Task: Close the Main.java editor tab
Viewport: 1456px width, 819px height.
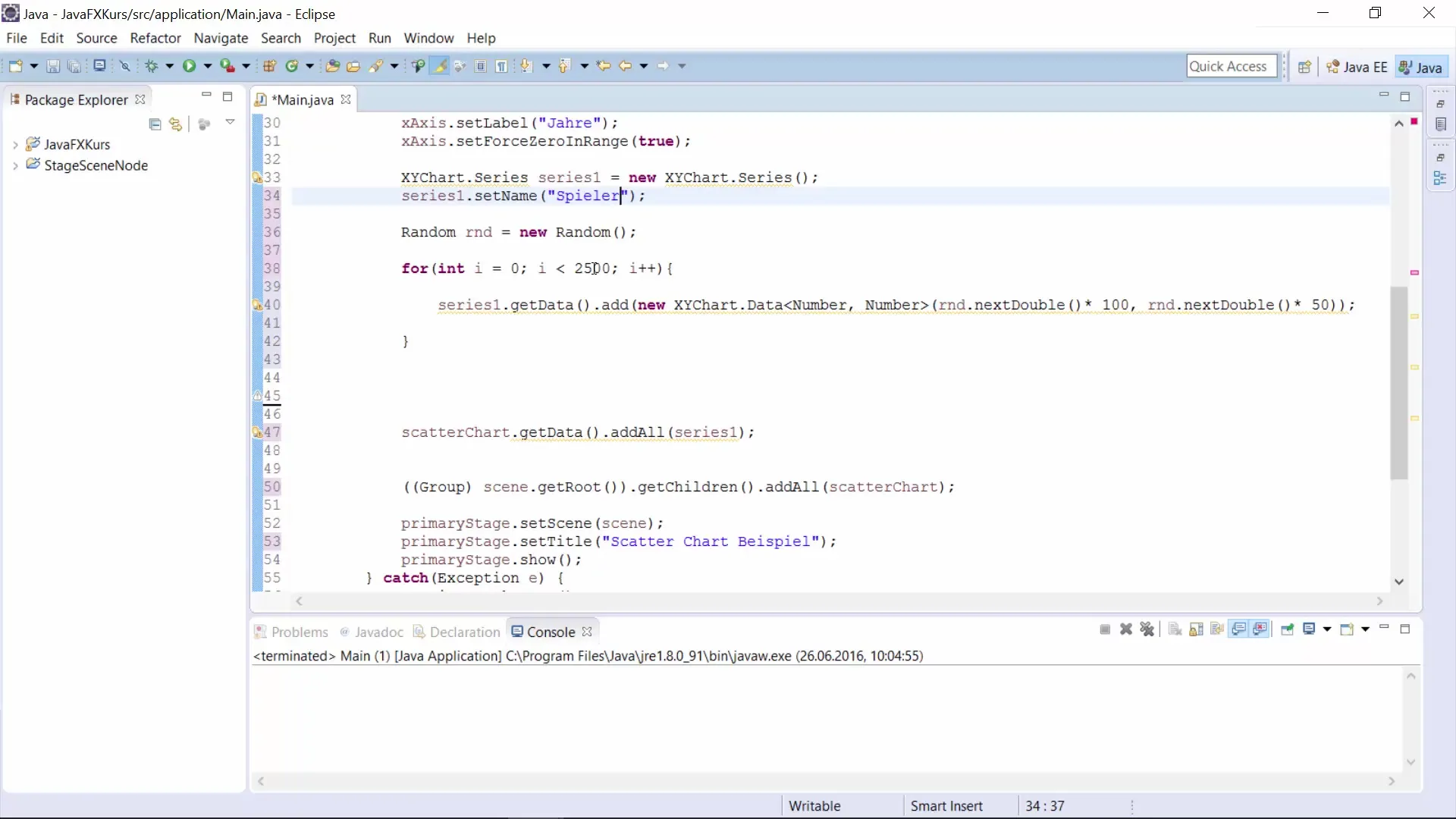Action: tap(346, 99)
